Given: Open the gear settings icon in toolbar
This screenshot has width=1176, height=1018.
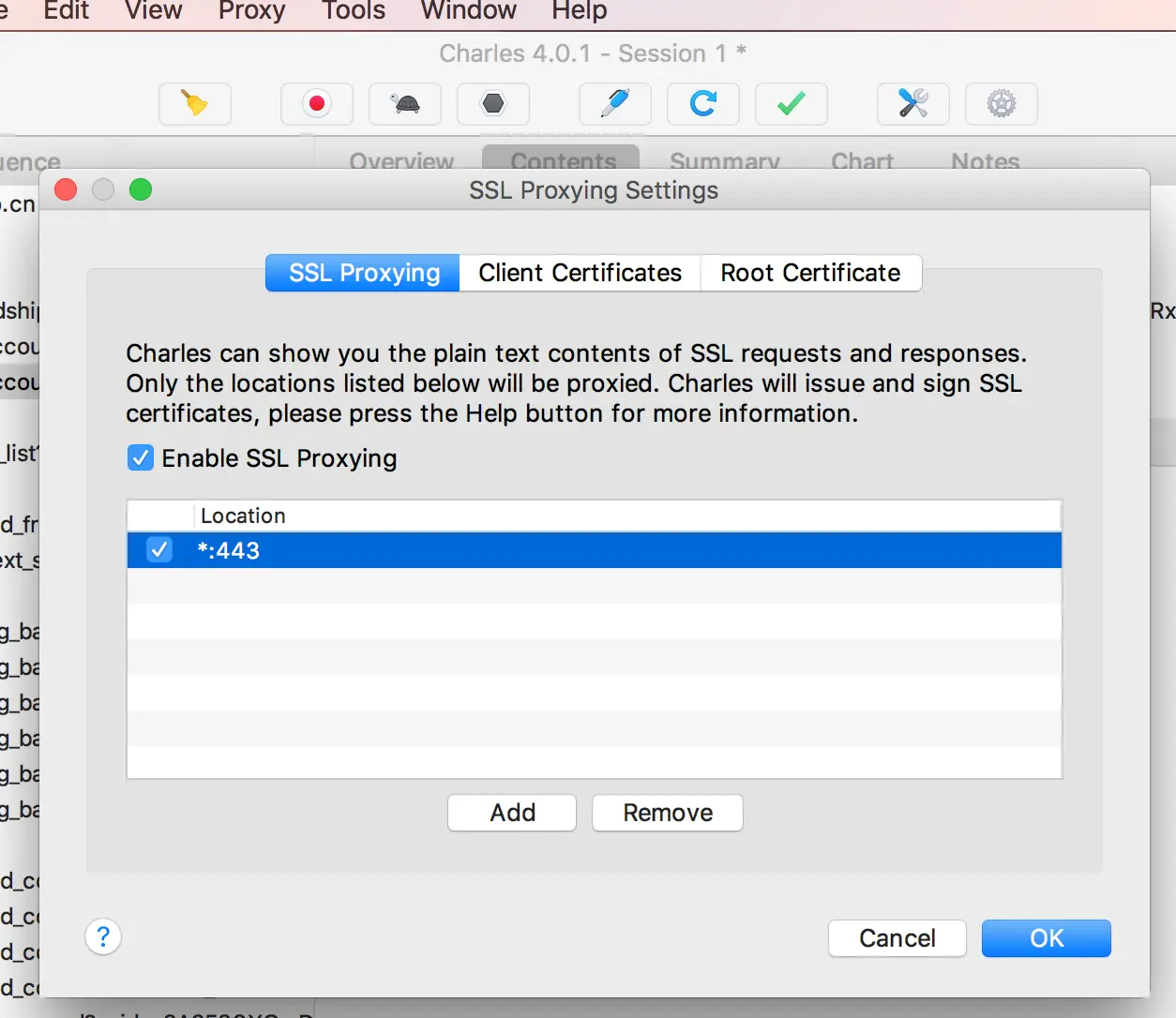Looking at the screenshot, I should (x=1002, y=103).
